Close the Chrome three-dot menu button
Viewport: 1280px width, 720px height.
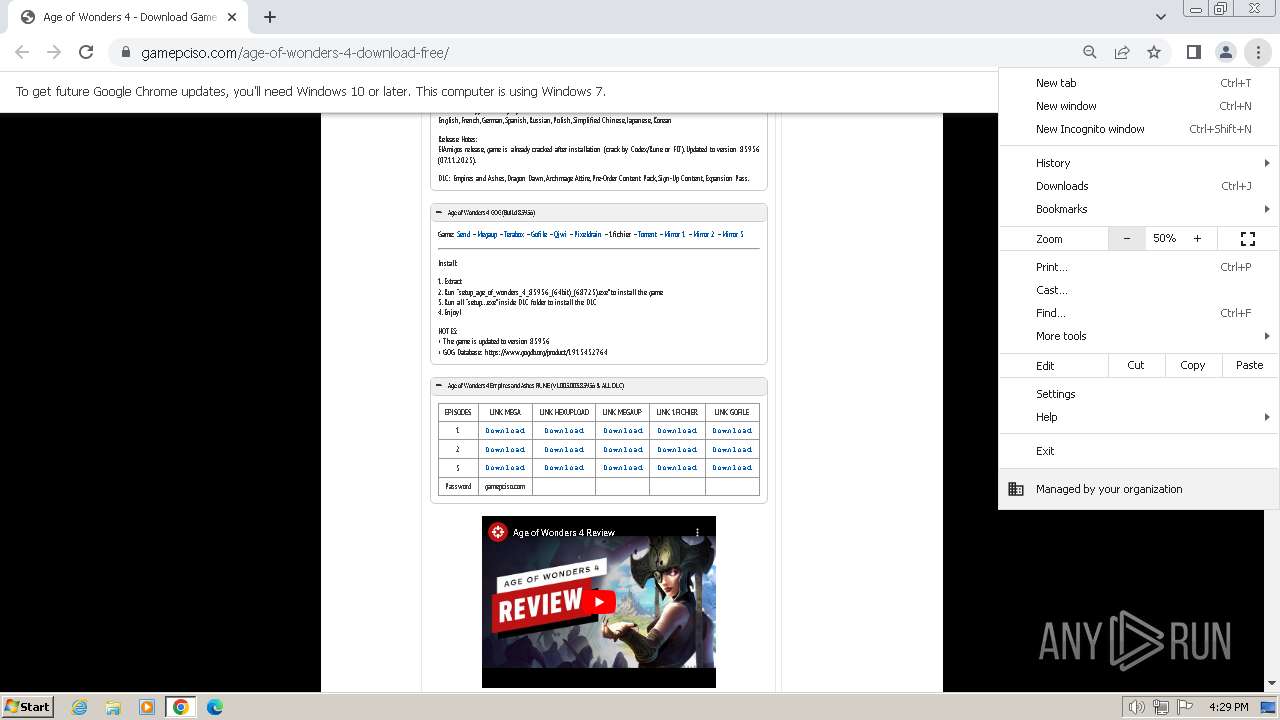pyautogui.click(x=1258, y=52)
